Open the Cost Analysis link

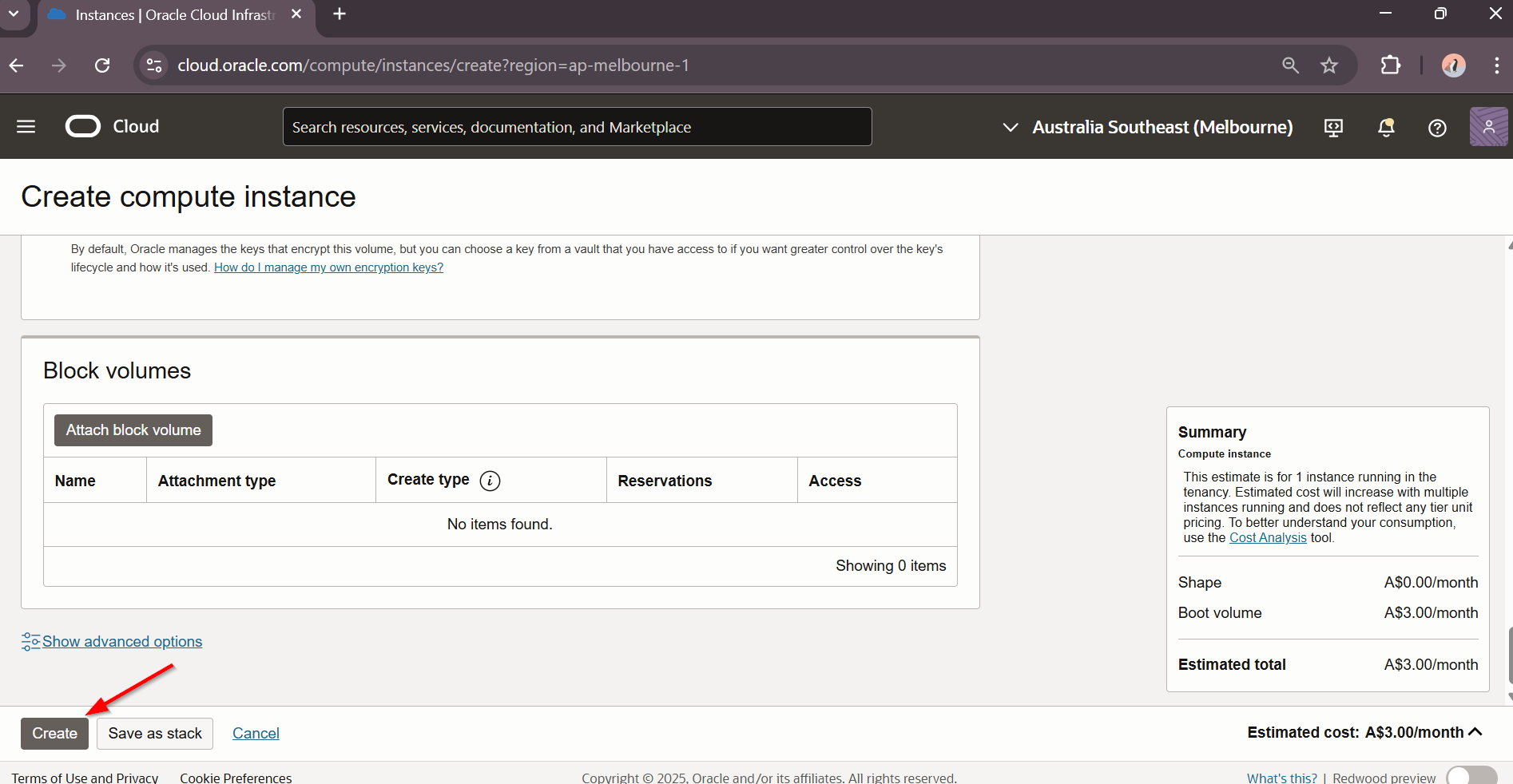point(1268,538)
